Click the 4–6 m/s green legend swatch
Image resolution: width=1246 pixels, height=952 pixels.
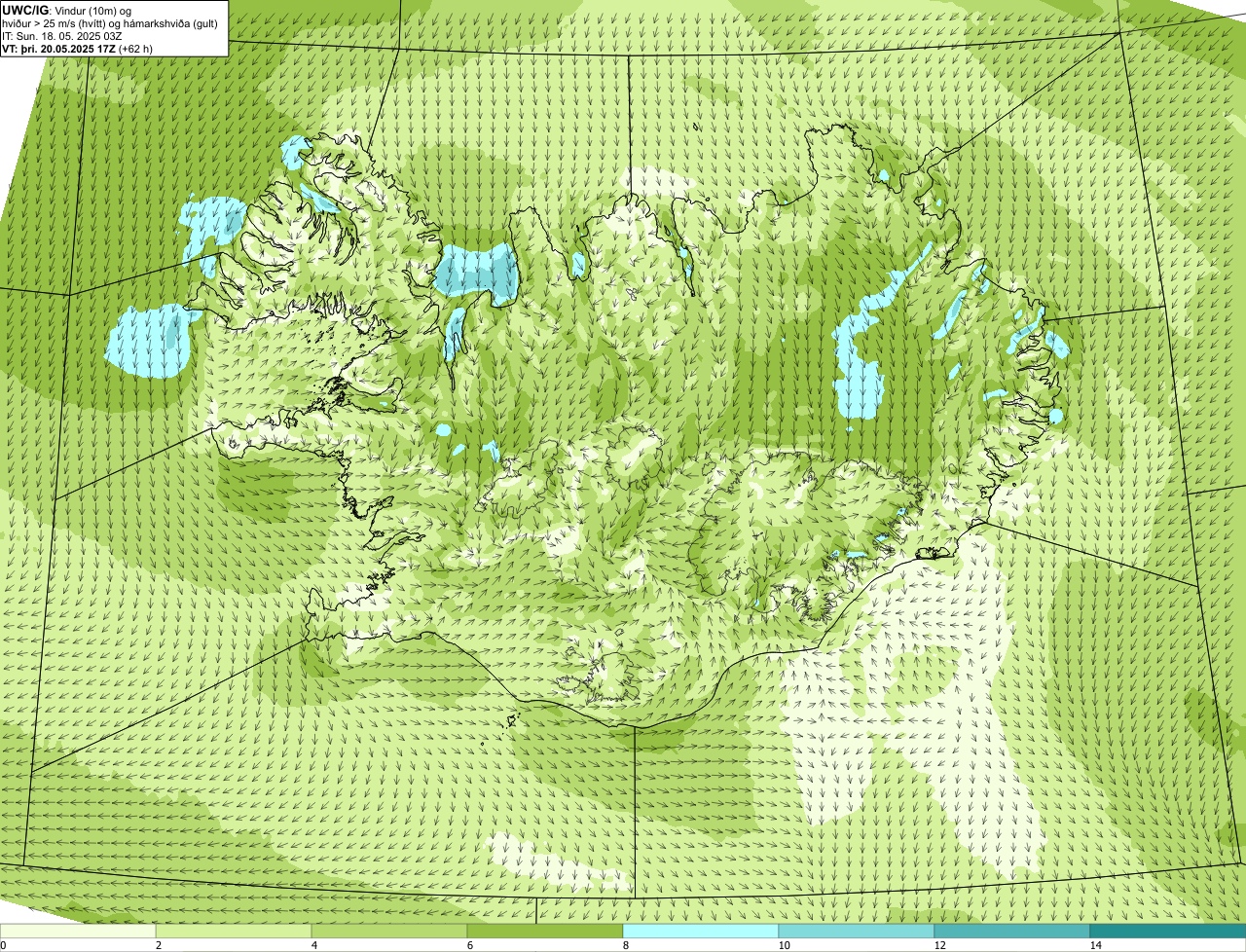click(x=389, y=931)
